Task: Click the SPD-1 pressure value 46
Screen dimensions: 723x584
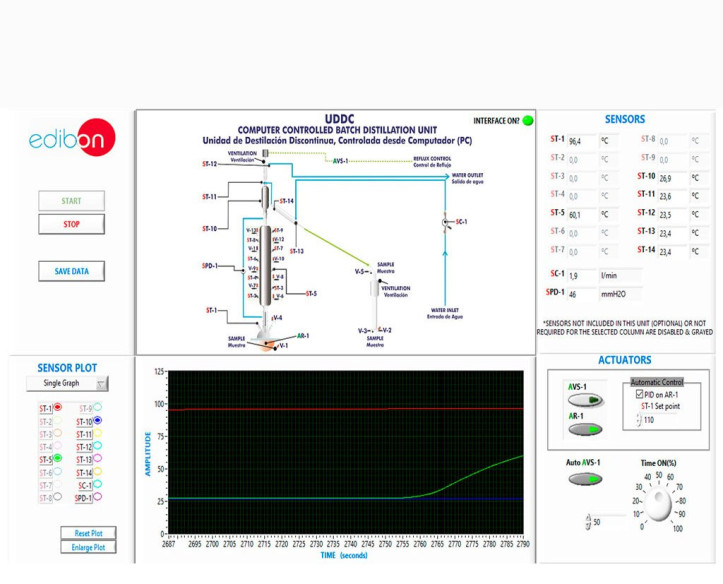Action: (x=581, y=294)
